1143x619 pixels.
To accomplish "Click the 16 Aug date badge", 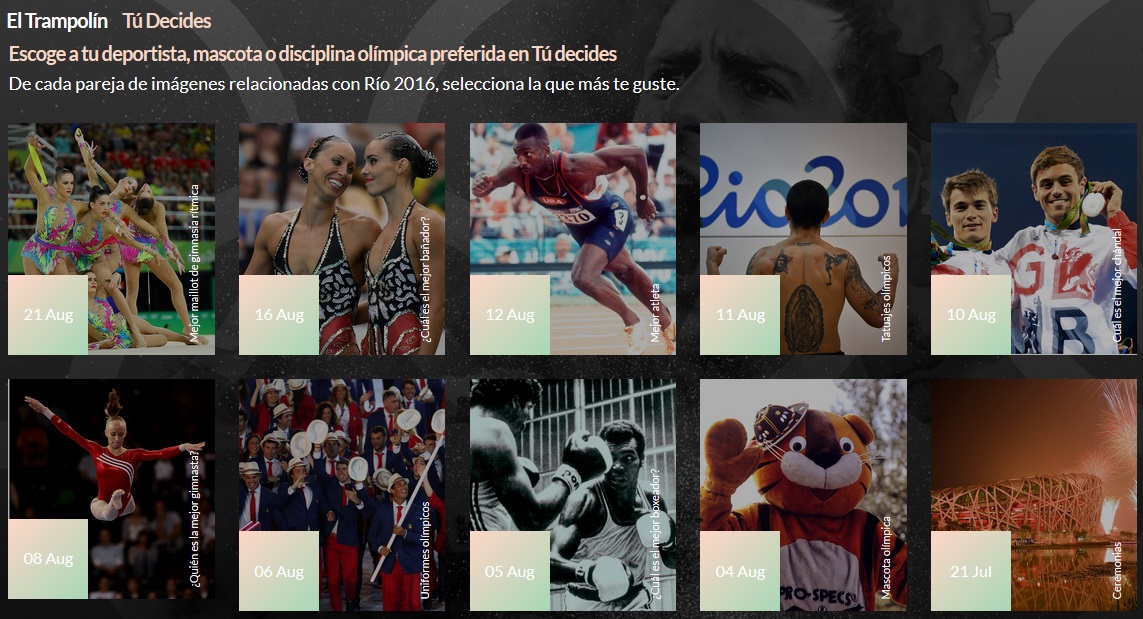I will tap(279, 315).
